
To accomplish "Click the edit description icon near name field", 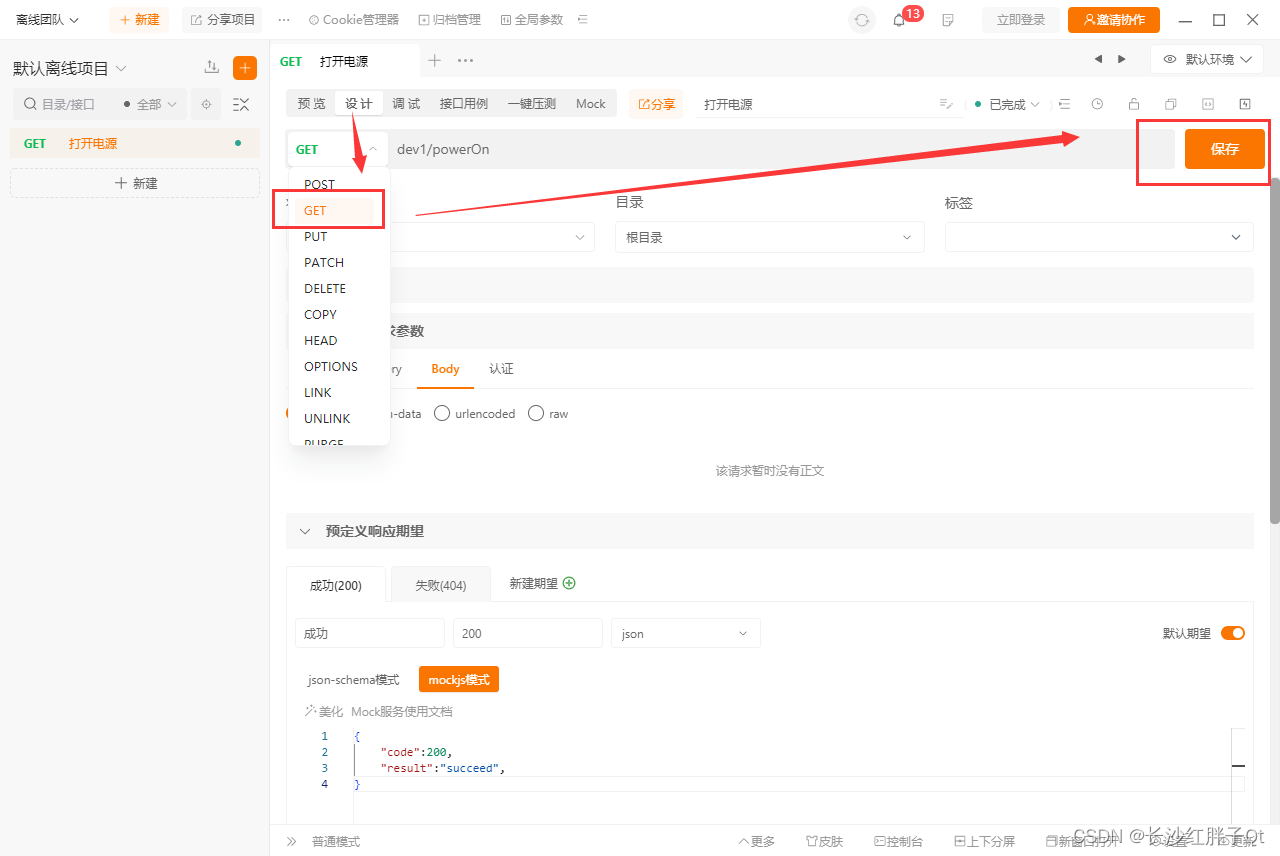I will click(946, 104).
